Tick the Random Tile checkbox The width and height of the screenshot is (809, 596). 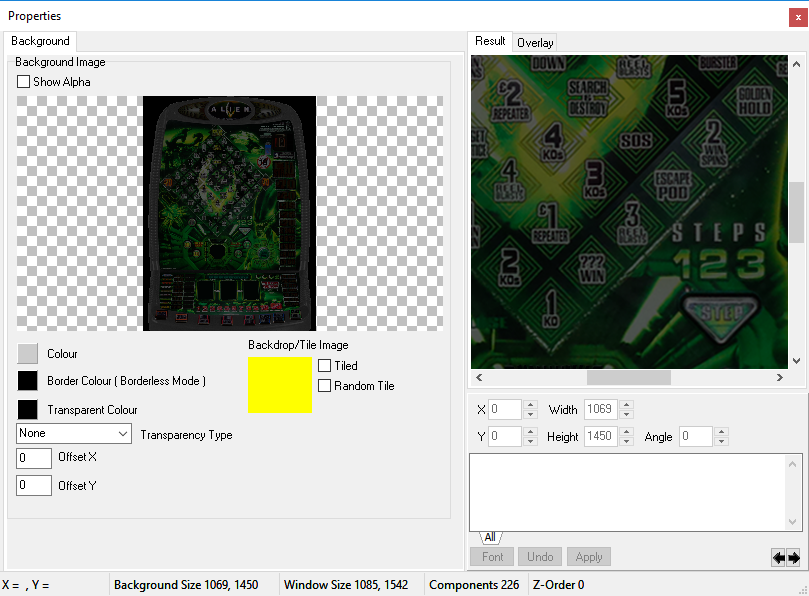325,385
